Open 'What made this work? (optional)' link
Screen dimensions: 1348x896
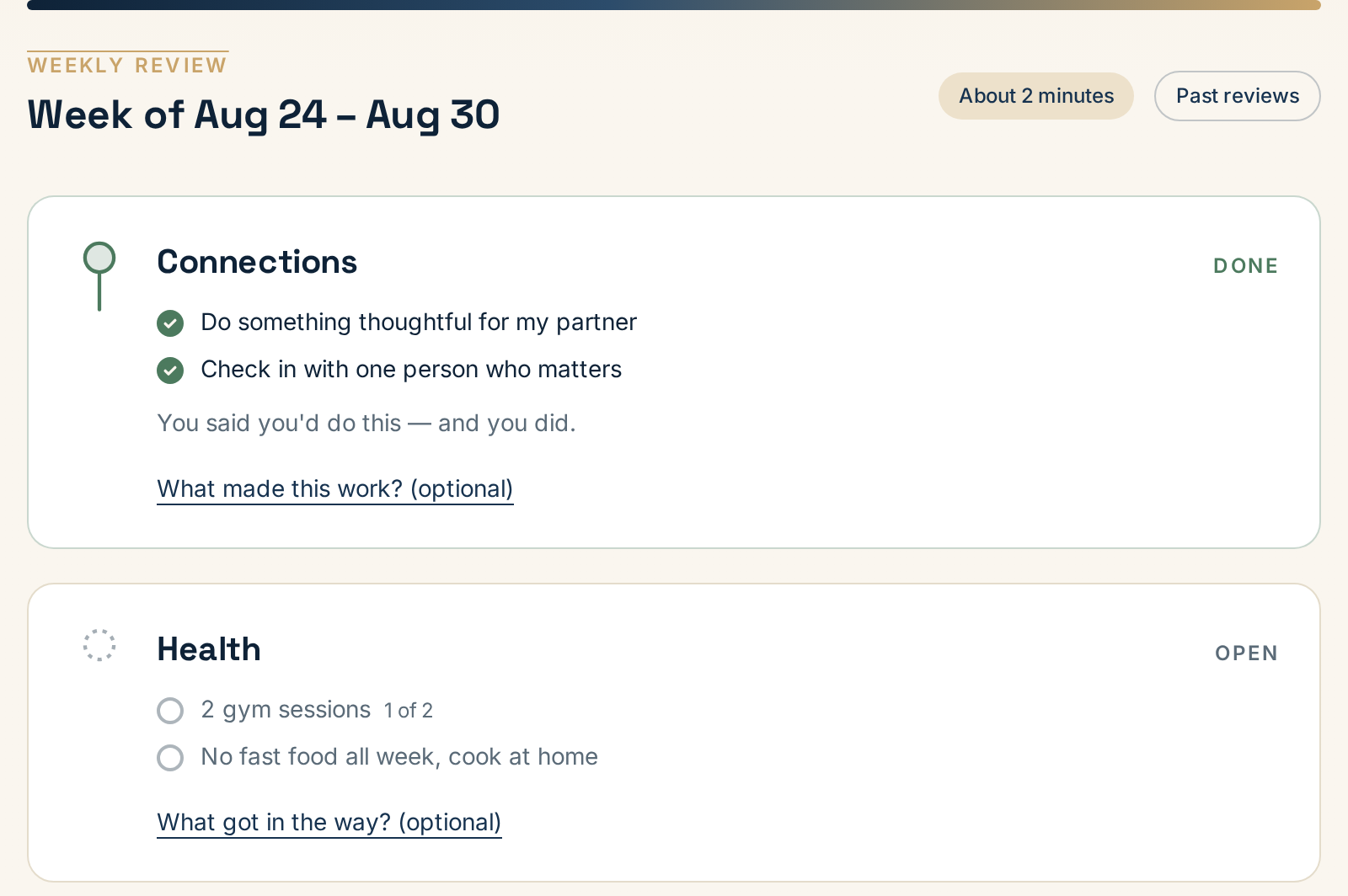(x=335, y=489)
